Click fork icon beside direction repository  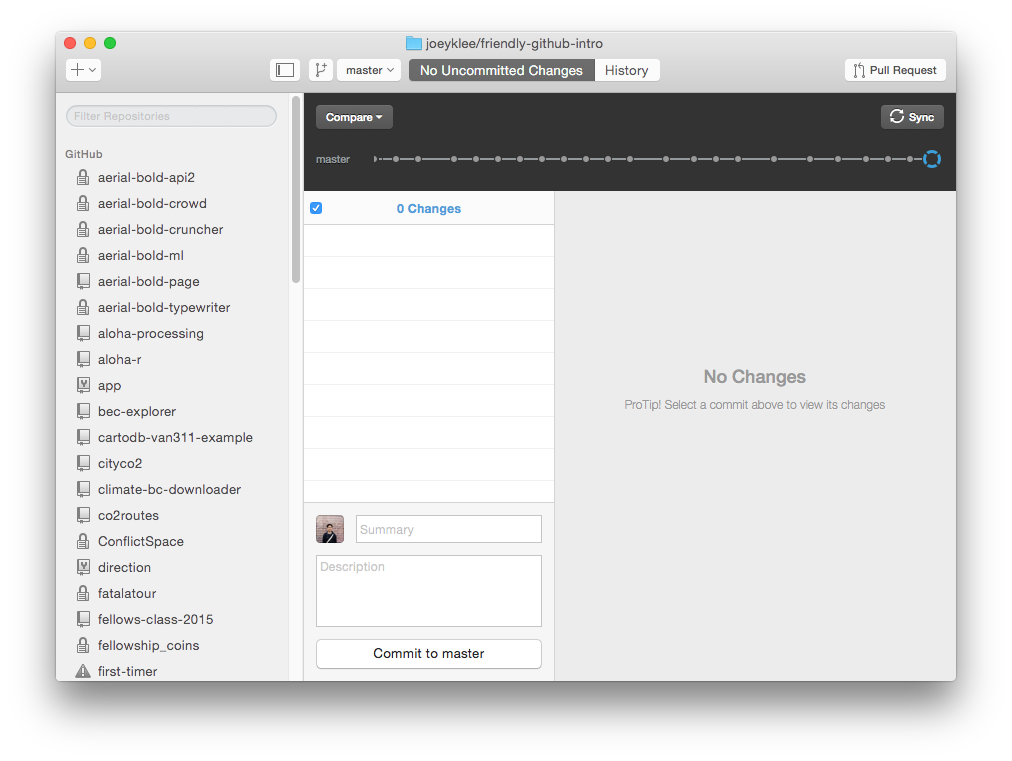pyautogui.click(x=83, y=567)
